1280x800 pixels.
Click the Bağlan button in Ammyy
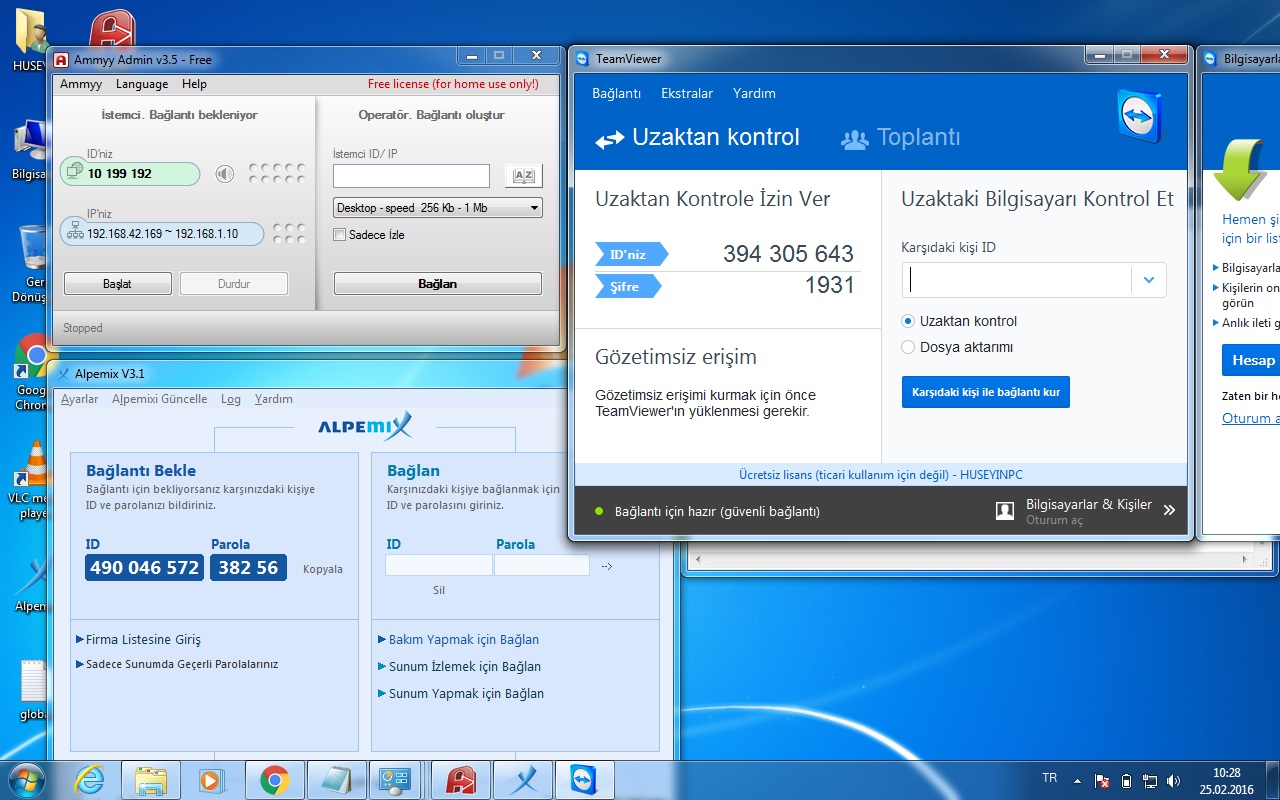[x=437, y=284]
